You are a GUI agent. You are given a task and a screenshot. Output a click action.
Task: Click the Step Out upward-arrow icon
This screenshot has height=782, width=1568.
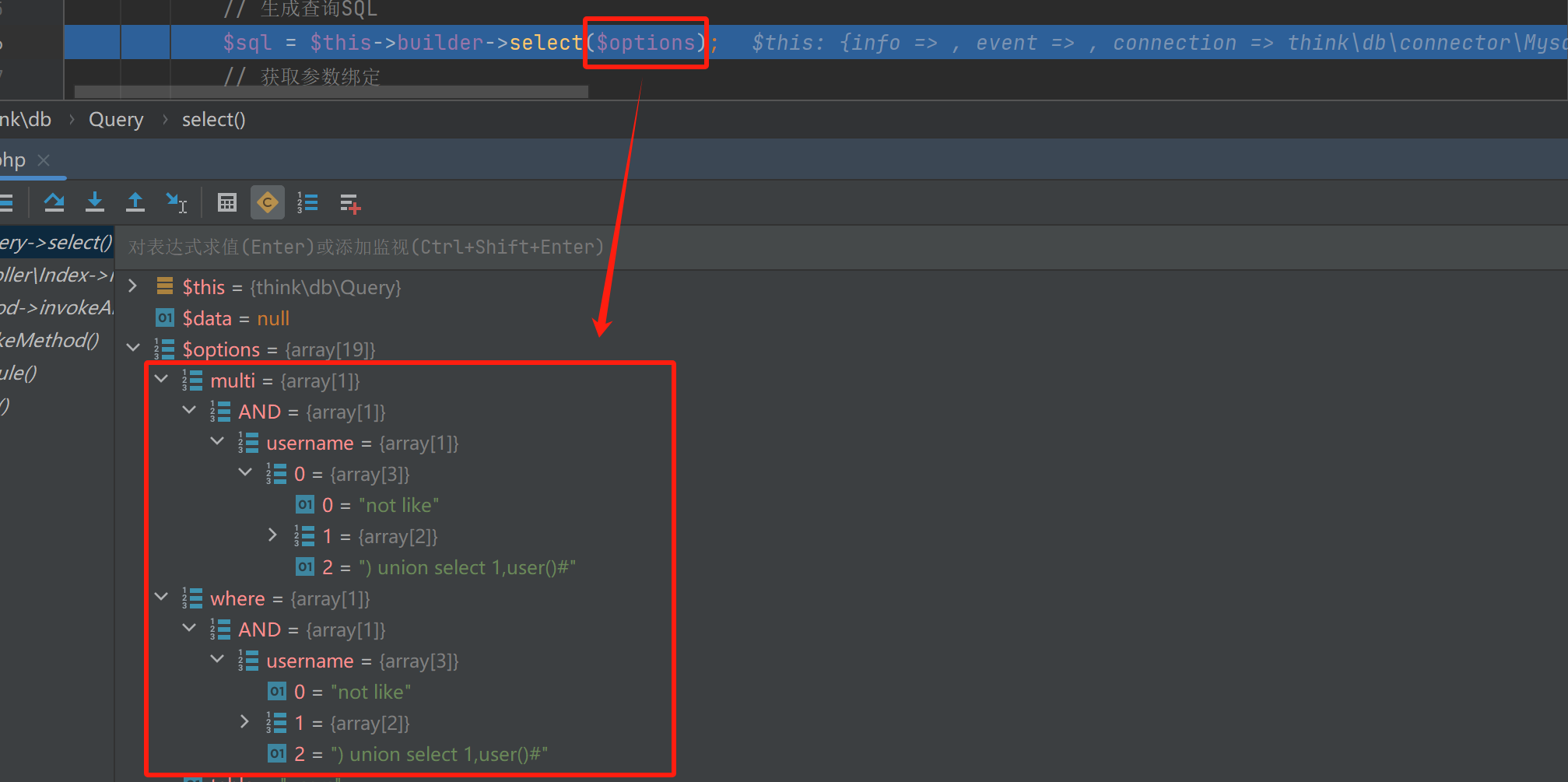(135, 203)
